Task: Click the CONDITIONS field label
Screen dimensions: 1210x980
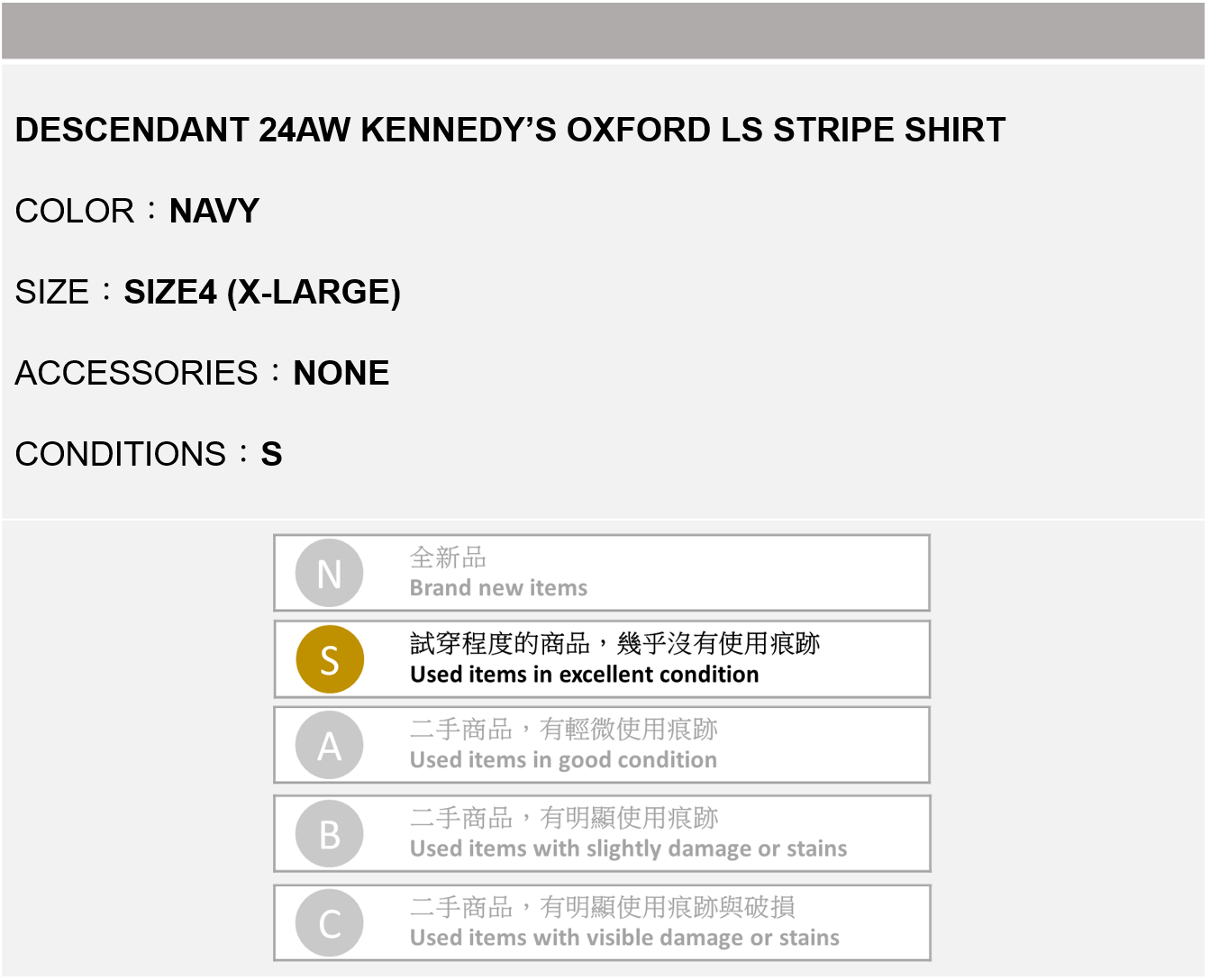Action: [x=121, y=454]
